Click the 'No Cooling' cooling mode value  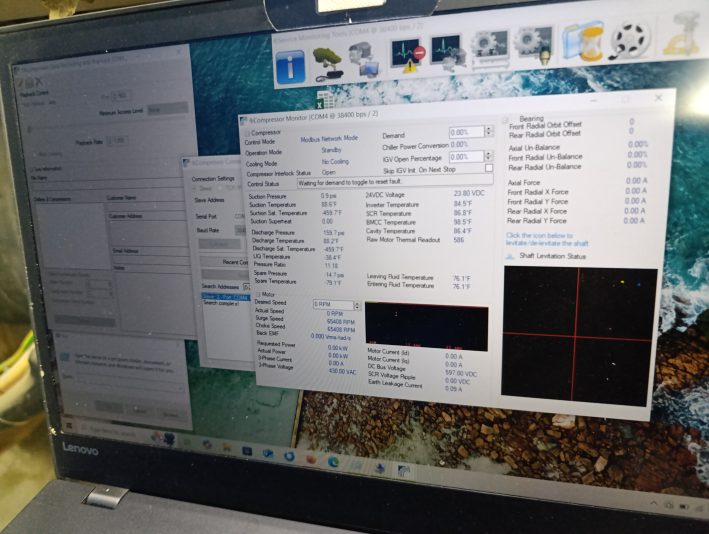[335, 161]
